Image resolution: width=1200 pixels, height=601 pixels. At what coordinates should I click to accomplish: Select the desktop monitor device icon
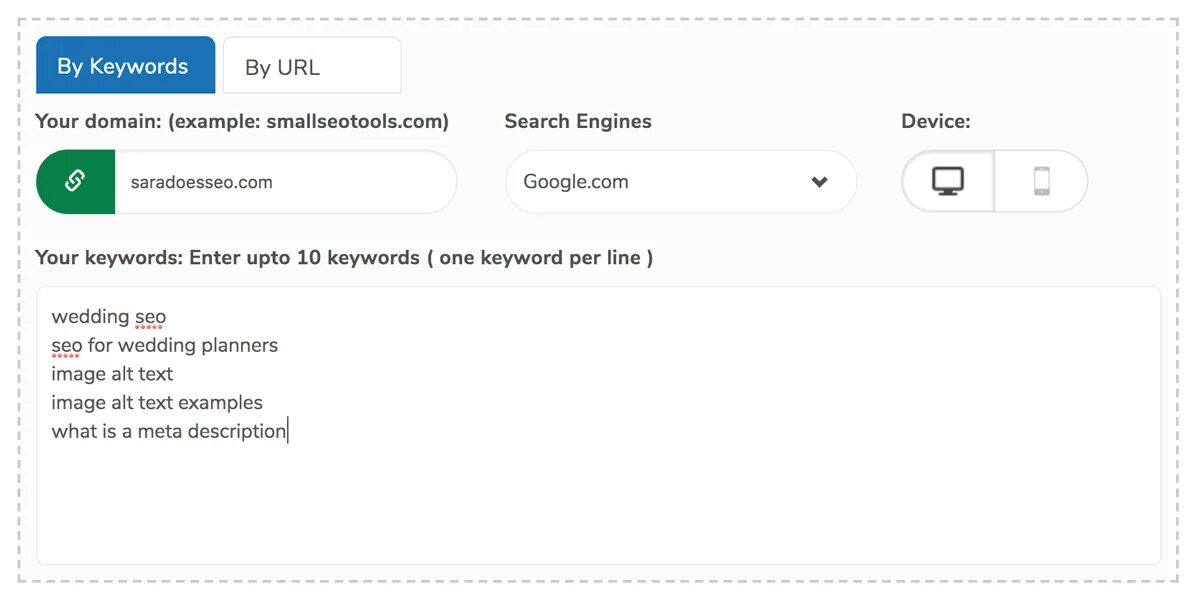tap(948, 181)
